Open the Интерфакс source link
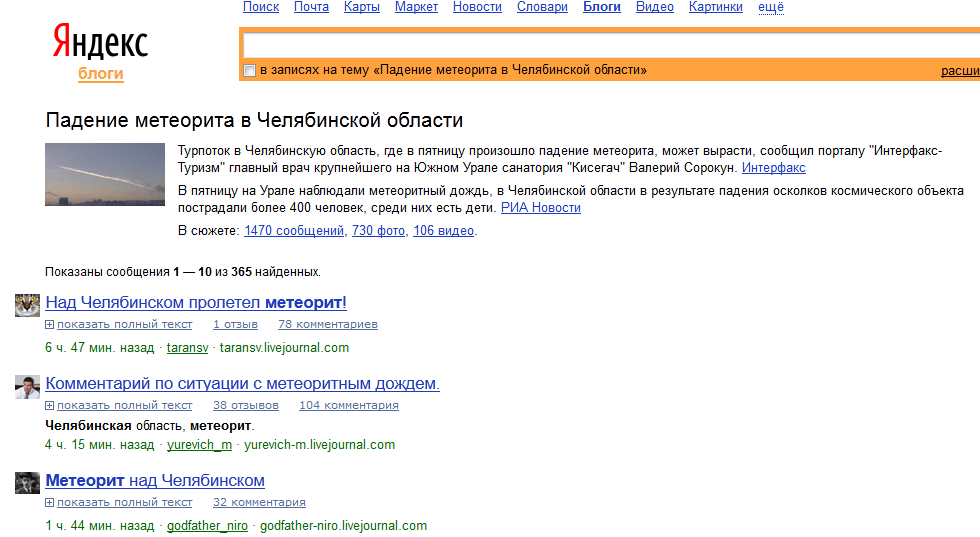 click(x=773, y=168)
